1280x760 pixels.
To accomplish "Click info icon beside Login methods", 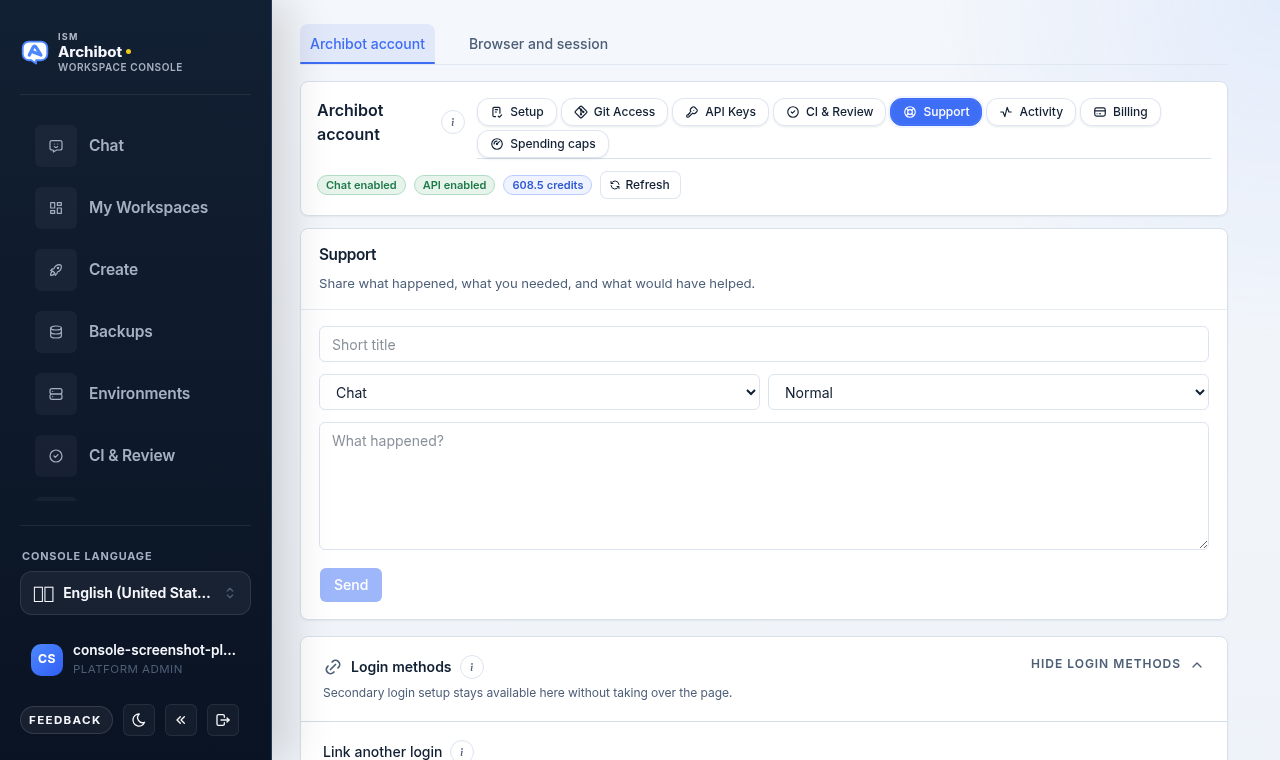I will pyautogui.click(x=472, y=667).
